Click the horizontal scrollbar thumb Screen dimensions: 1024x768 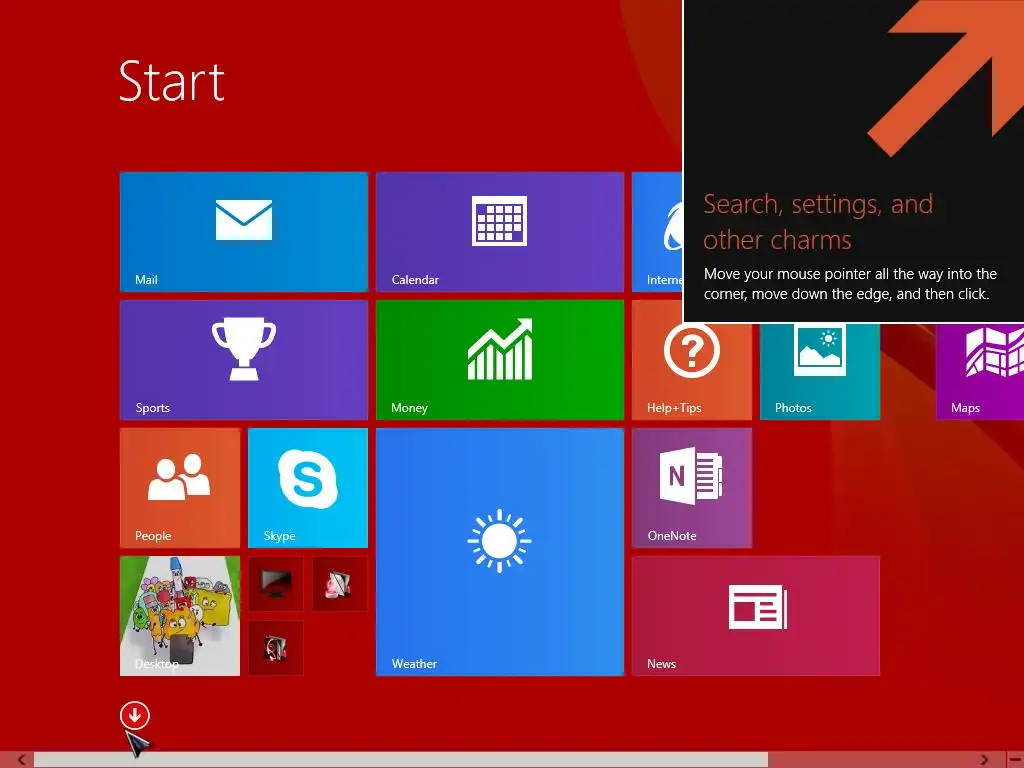click(x=400, y=760)
